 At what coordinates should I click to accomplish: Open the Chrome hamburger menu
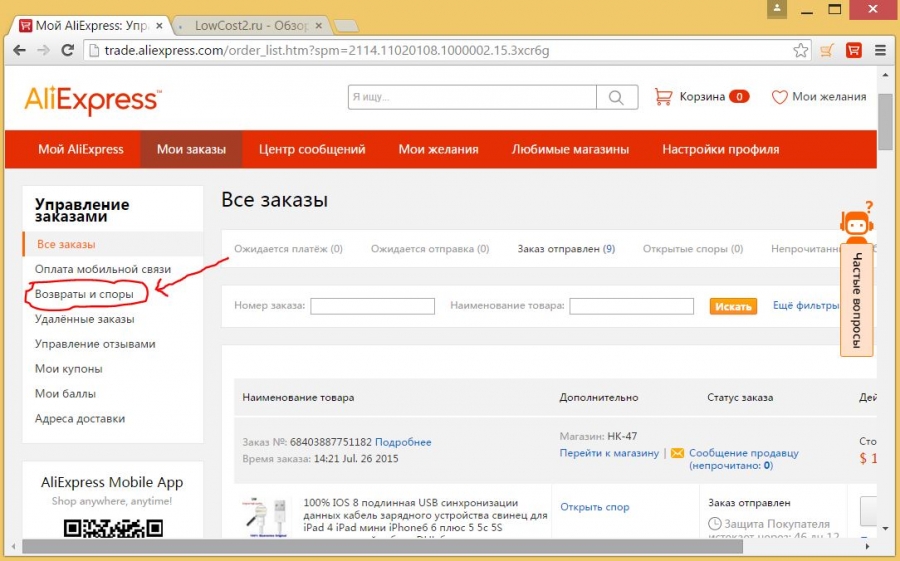tap(880, 51)
